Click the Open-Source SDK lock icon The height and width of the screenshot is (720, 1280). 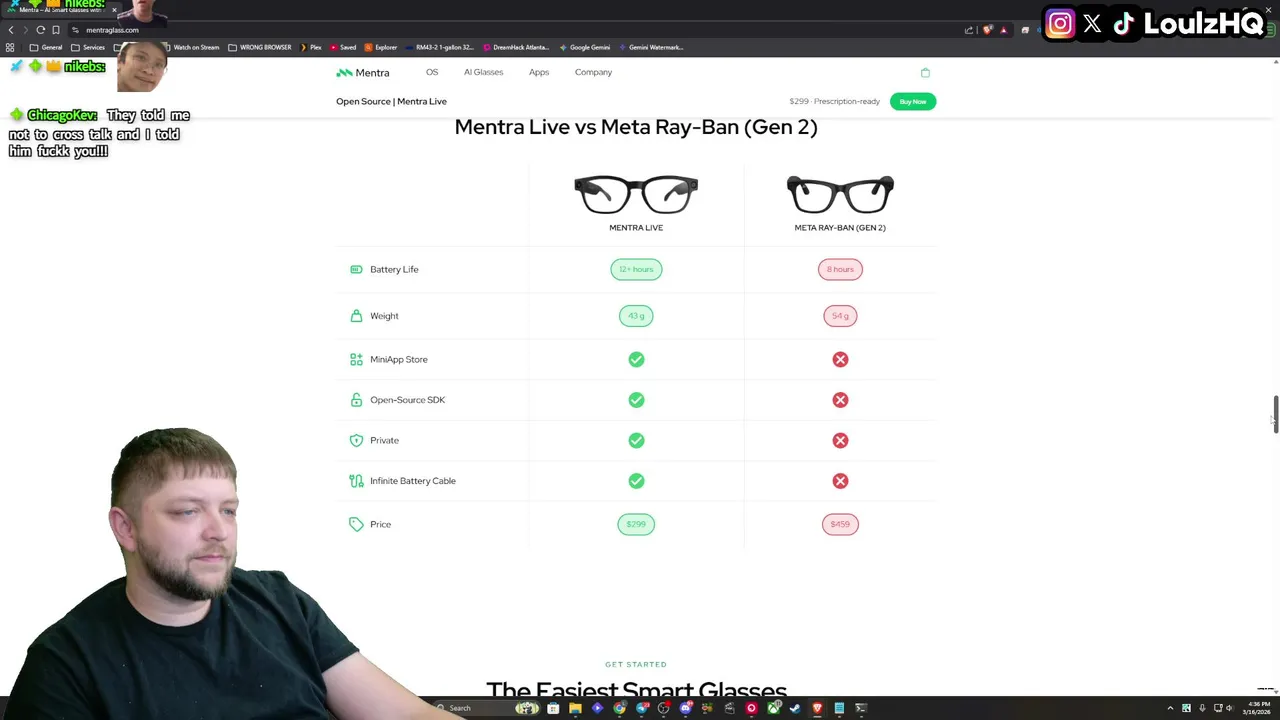pyautogui.click(x=356, y=400)
